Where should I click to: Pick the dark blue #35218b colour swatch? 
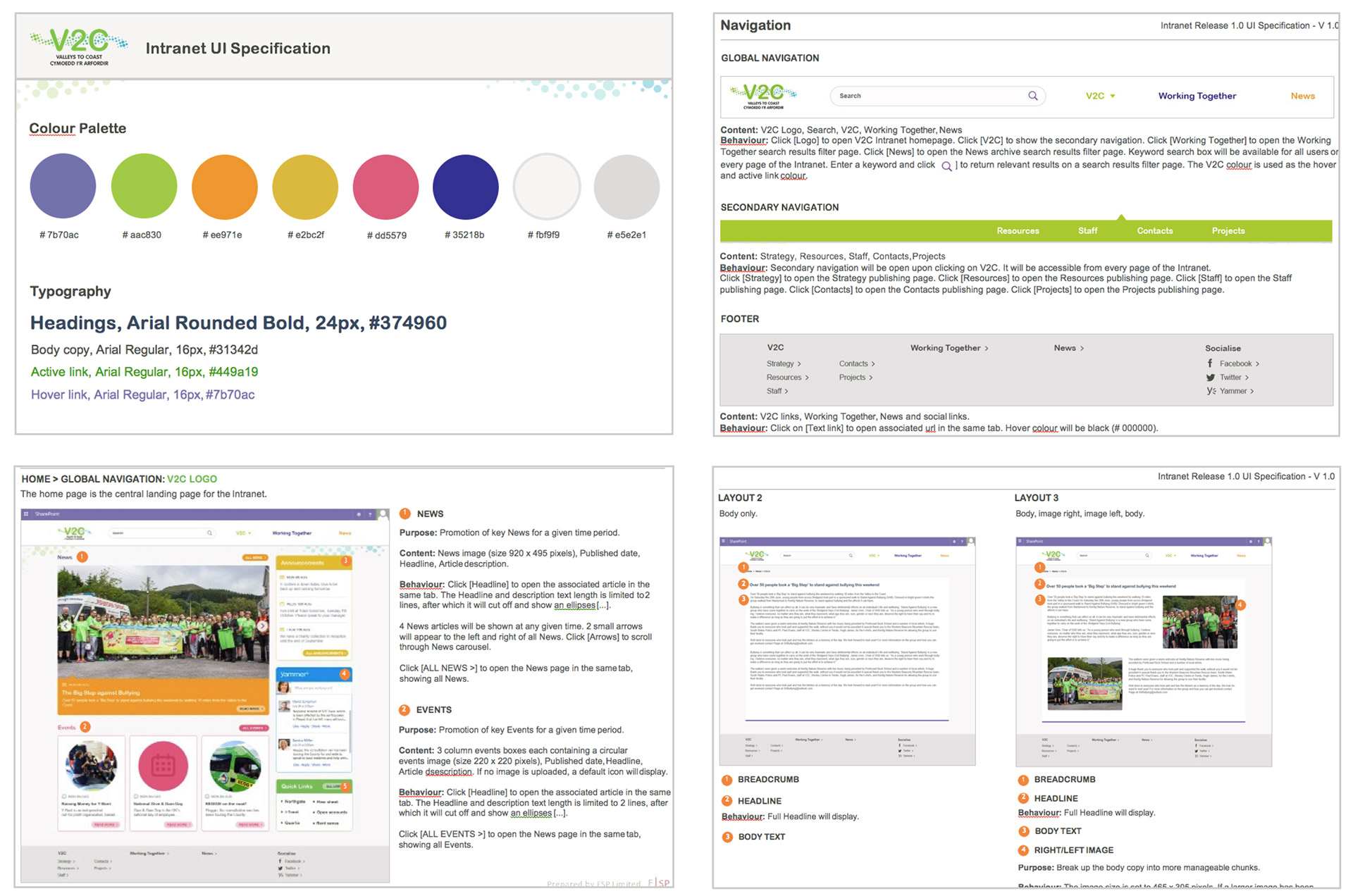point(465,187)
